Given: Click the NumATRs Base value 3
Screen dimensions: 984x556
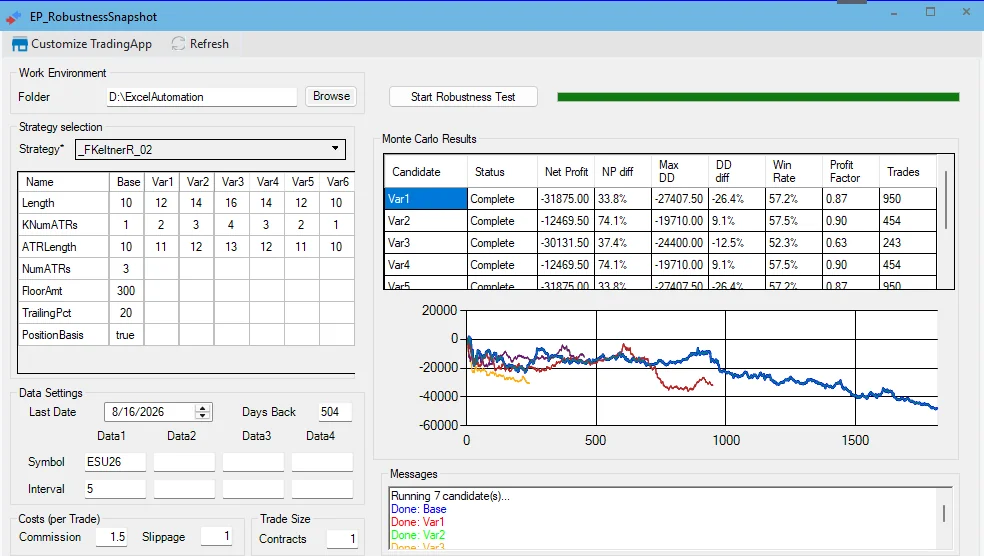Looking at the screenshot, I should point(126,269).
